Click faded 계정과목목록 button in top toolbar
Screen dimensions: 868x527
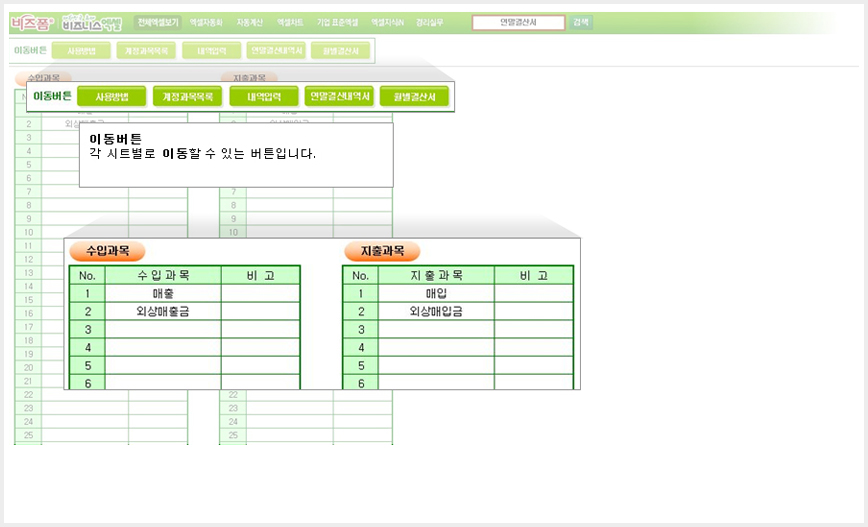pyautogui.click(x=146, y=51)
